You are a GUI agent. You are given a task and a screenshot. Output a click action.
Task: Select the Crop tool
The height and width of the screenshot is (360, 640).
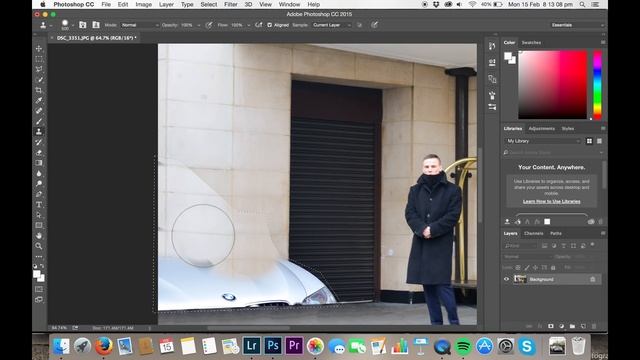[39, 90]
